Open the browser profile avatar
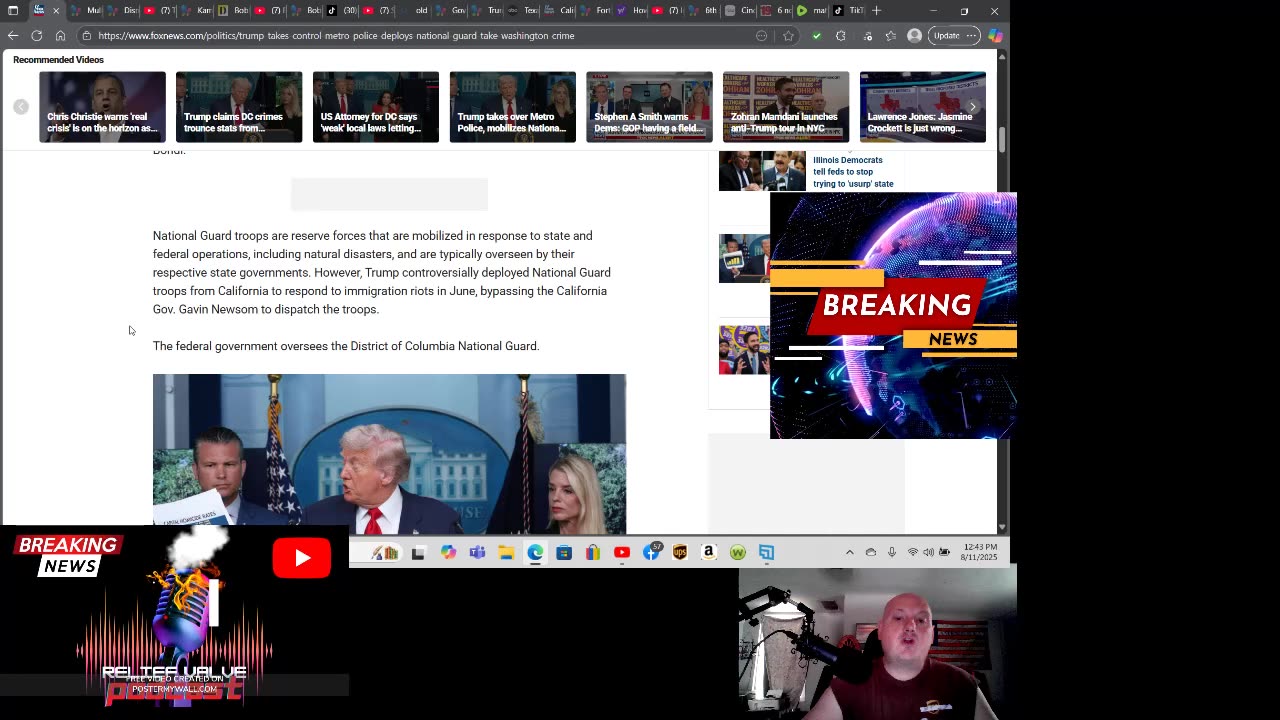Image resolution: width=1280 pixels, height=720 pixels. (914, 36)
